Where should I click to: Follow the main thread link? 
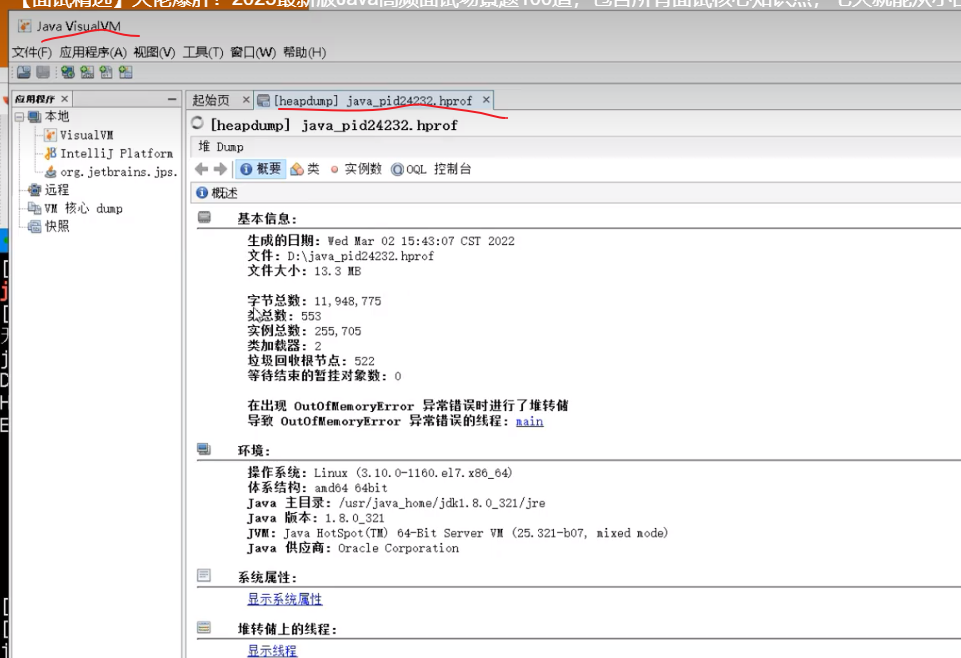530,422
